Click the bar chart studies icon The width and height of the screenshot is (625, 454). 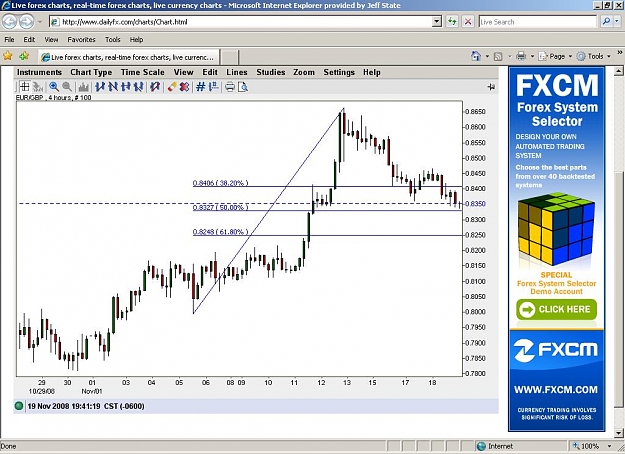(x=84, y=86)
